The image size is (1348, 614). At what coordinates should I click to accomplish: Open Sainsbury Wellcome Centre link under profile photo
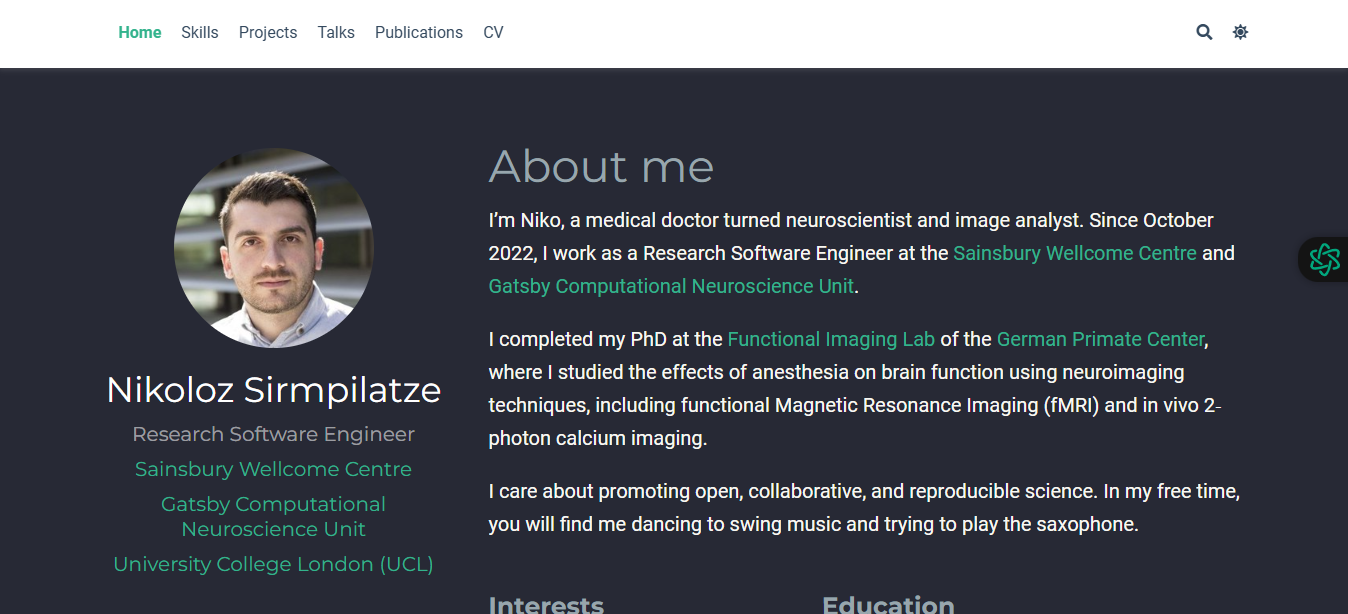pos(273,469)
